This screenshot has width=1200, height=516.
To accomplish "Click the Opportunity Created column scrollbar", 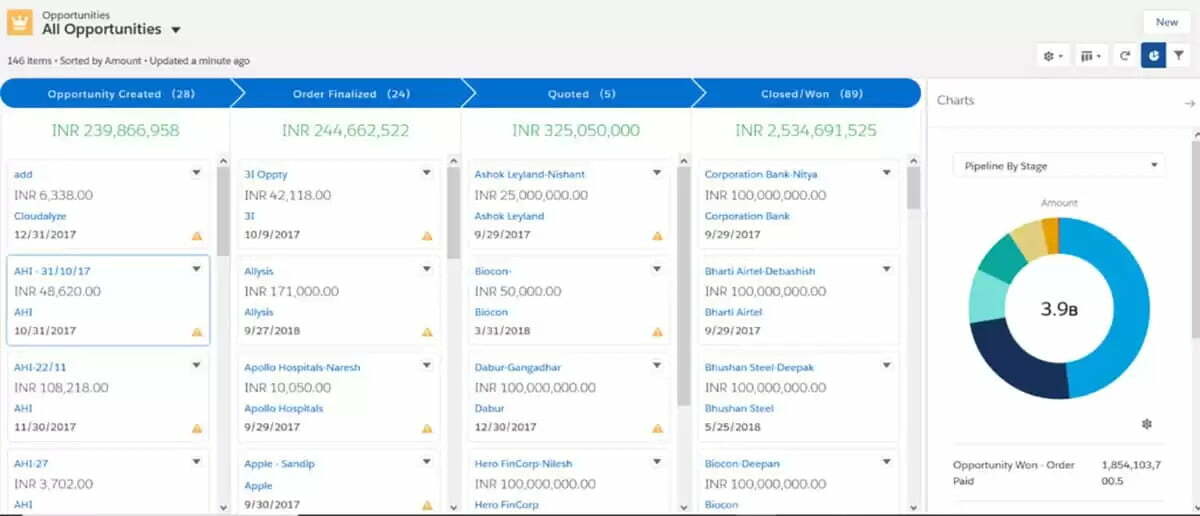I will pos(223,200).
